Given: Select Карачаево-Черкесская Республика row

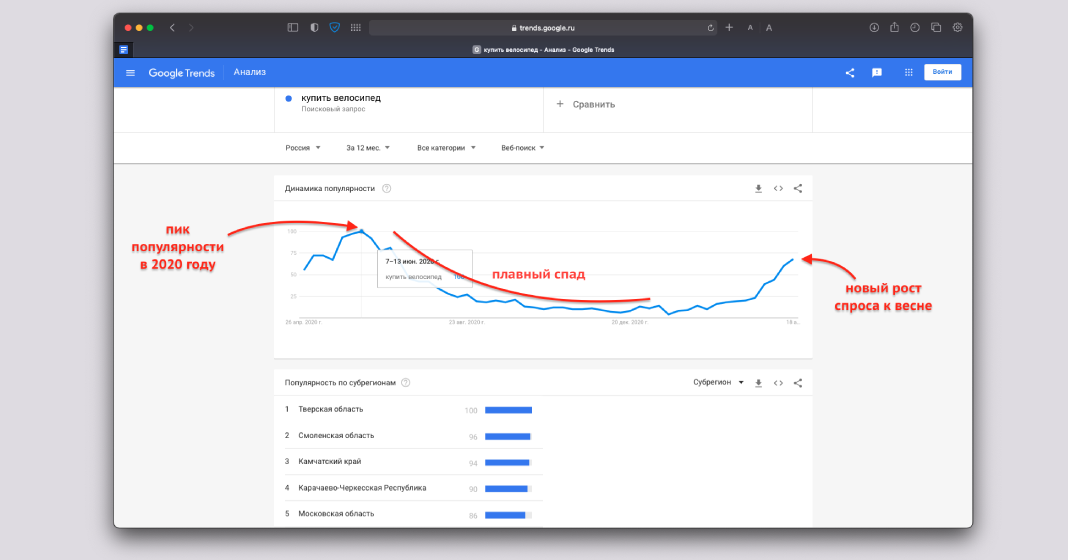Looking at the screenshot, I should click(x=413, y=488).
